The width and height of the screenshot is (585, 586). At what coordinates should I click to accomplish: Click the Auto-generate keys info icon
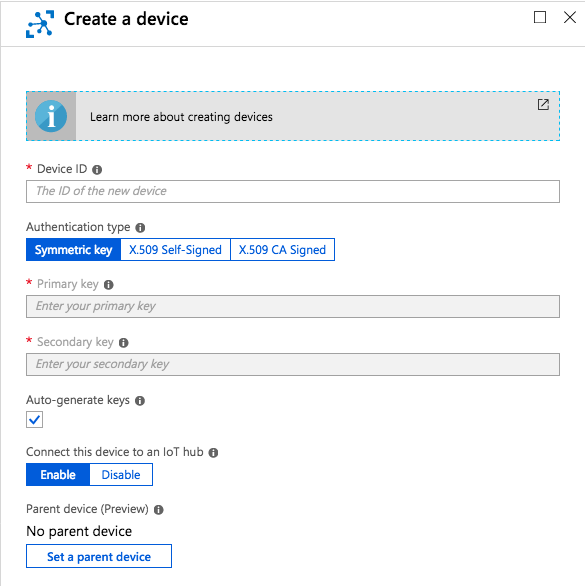pos(140,401)
